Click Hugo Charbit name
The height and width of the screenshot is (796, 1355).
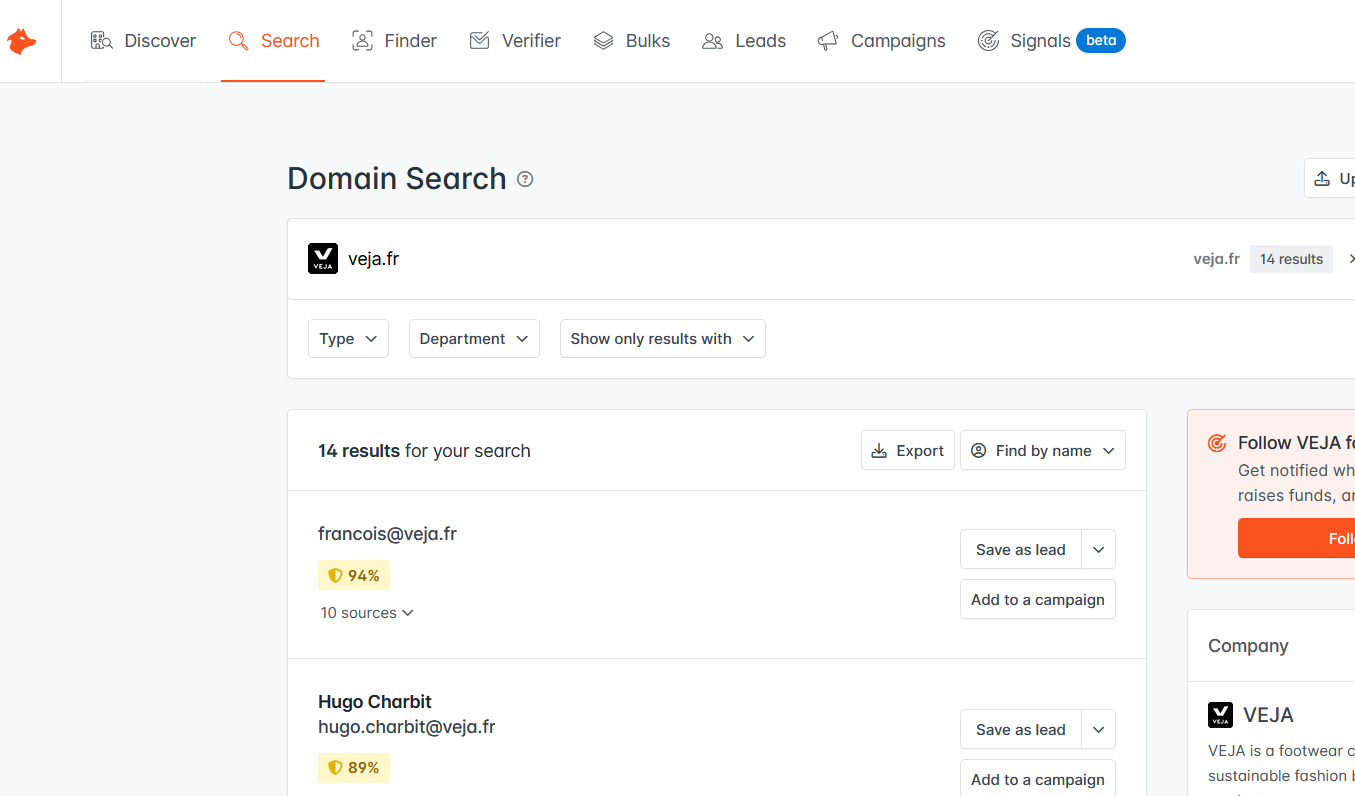pos(375,702)
